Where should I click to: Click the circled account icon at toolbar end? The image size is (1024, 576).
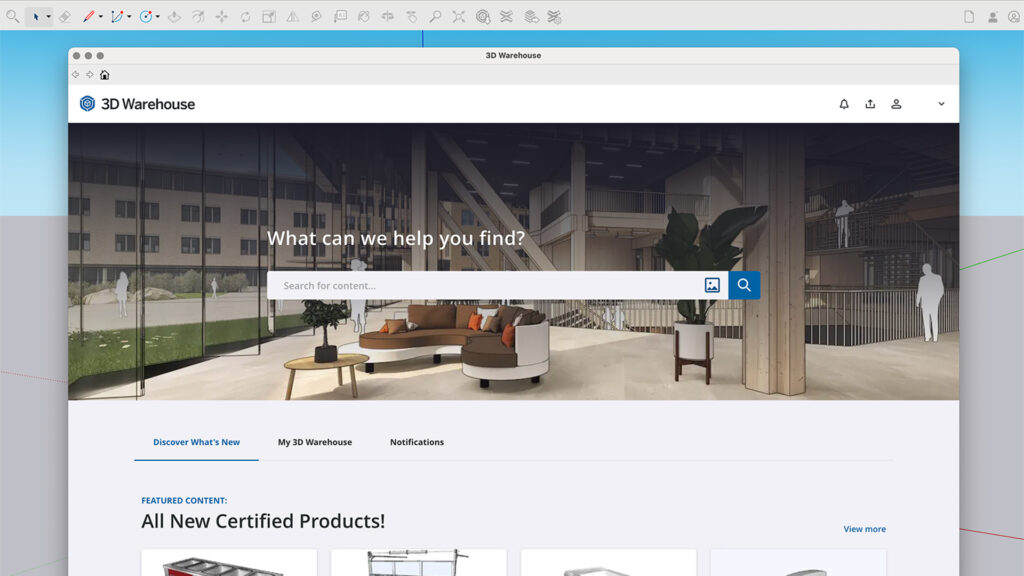coord(1014,17)
